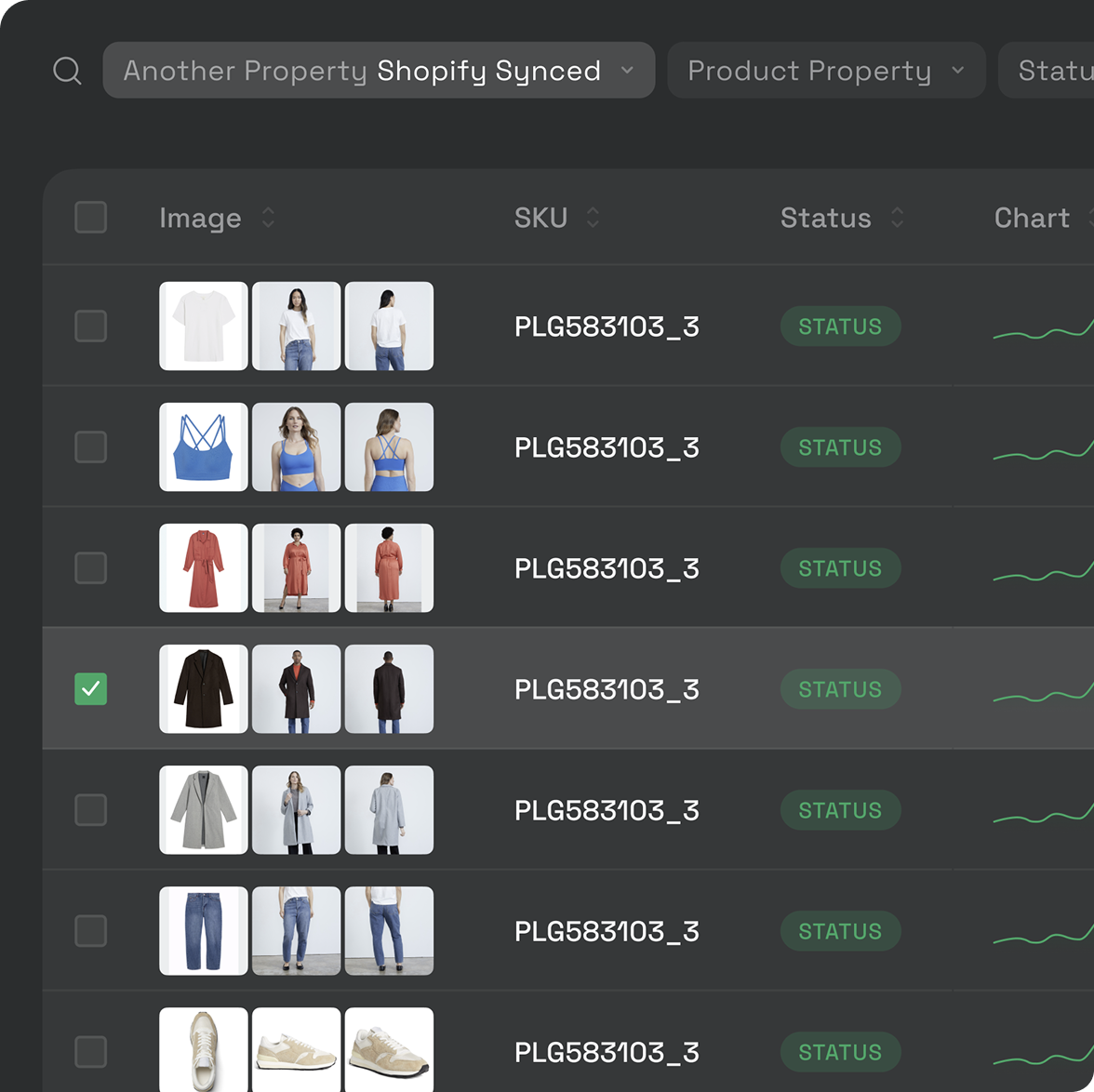Check the blue jeans row checkbox
1094x1092 pixels.
click(91, 931)
